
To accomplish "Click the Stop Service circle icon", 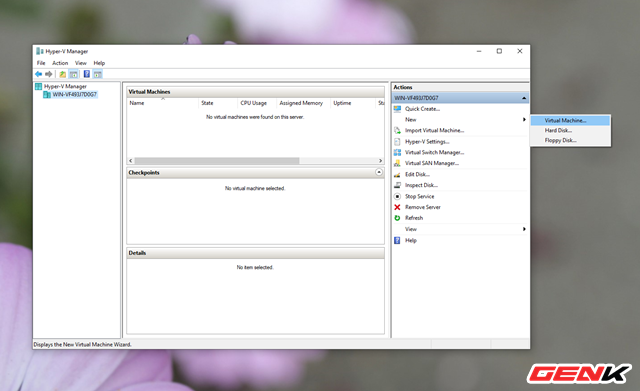I will tap(397, 196).
